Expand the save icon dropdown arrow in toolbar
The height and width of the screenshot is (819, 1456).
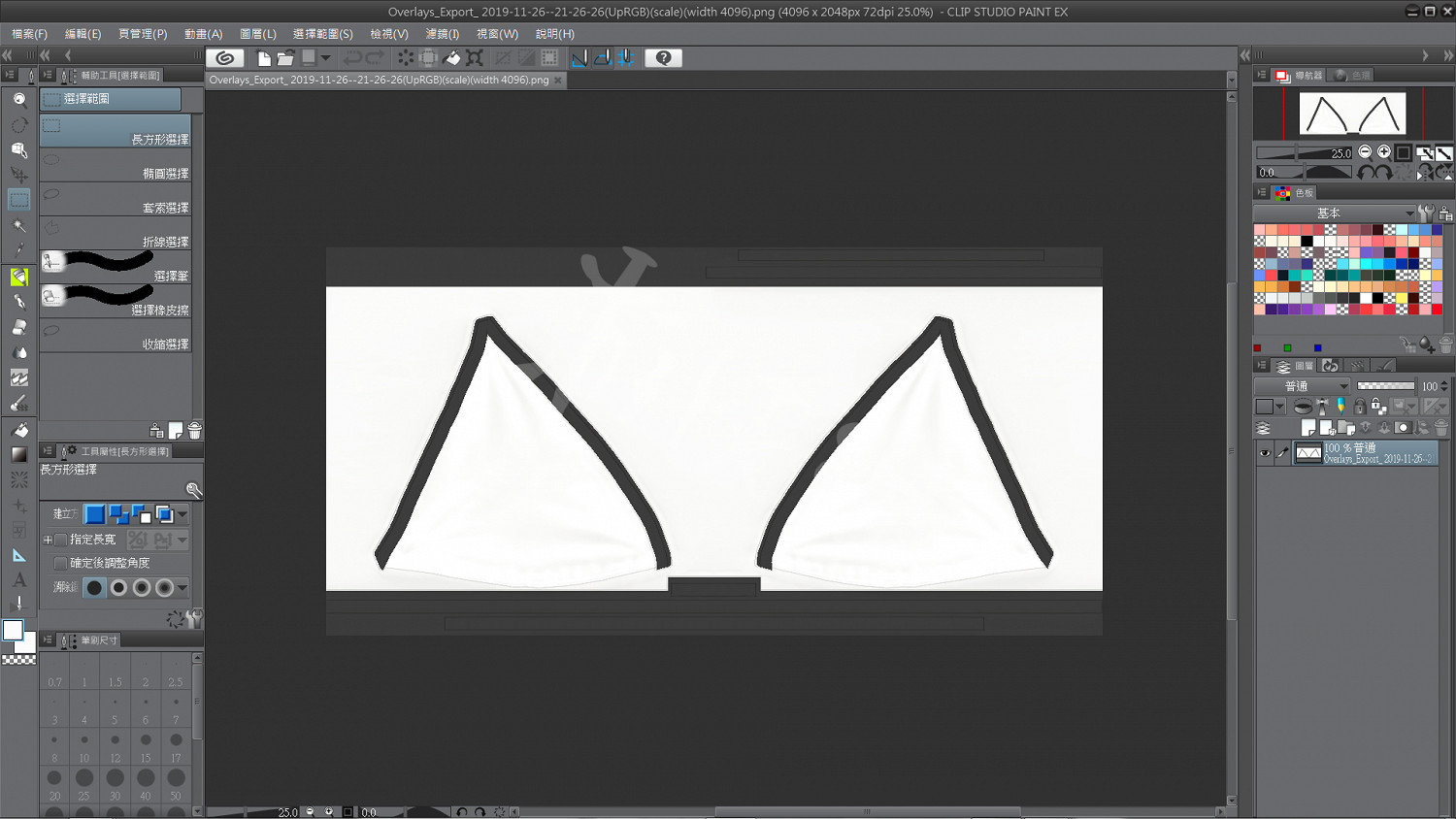click(326, 58)
